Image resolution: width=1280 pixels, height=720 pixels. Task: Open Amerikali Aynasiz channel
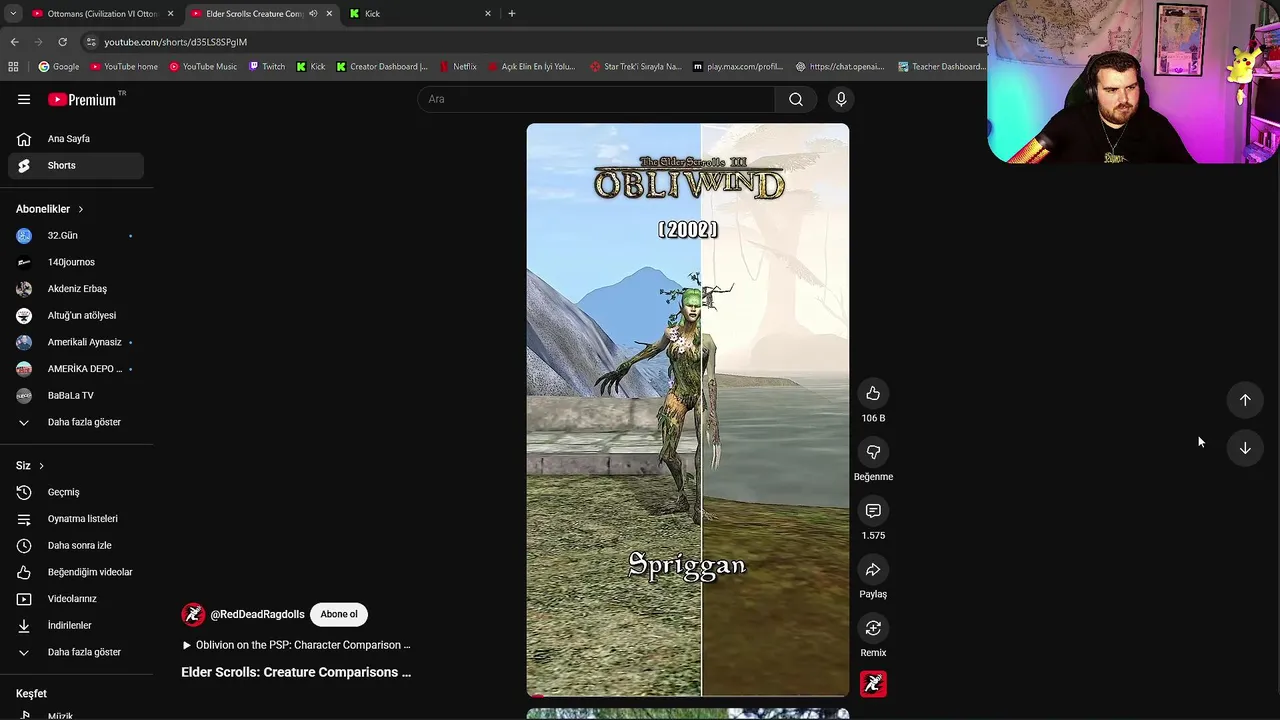(76, 342)
